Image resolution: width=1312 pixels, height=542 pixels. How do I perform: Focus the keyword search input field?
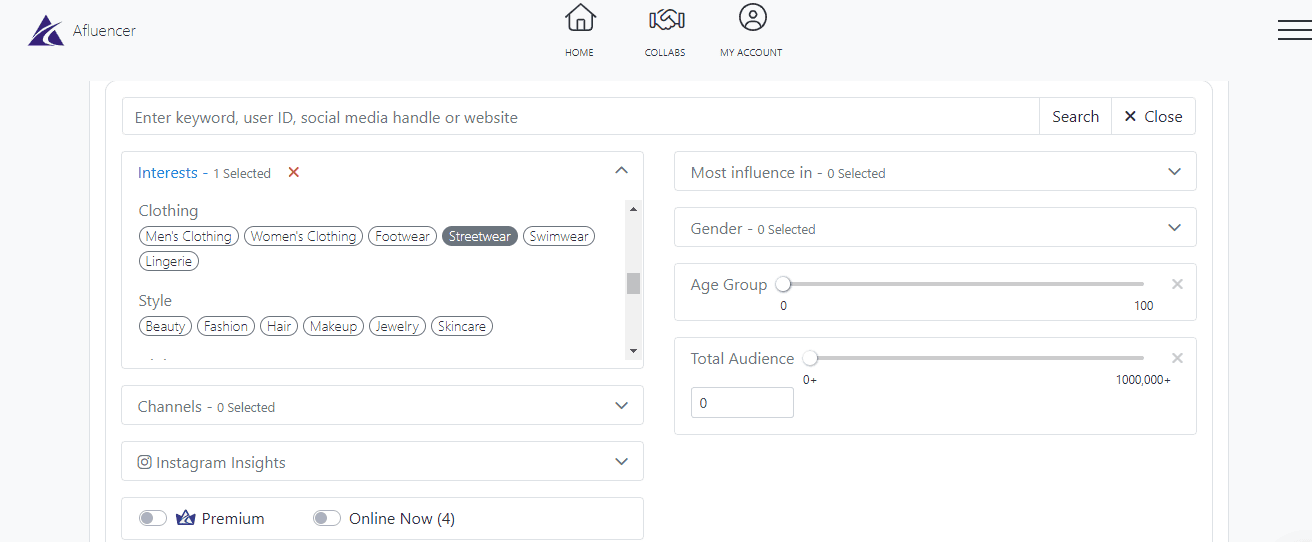click(x=581, y=116)
